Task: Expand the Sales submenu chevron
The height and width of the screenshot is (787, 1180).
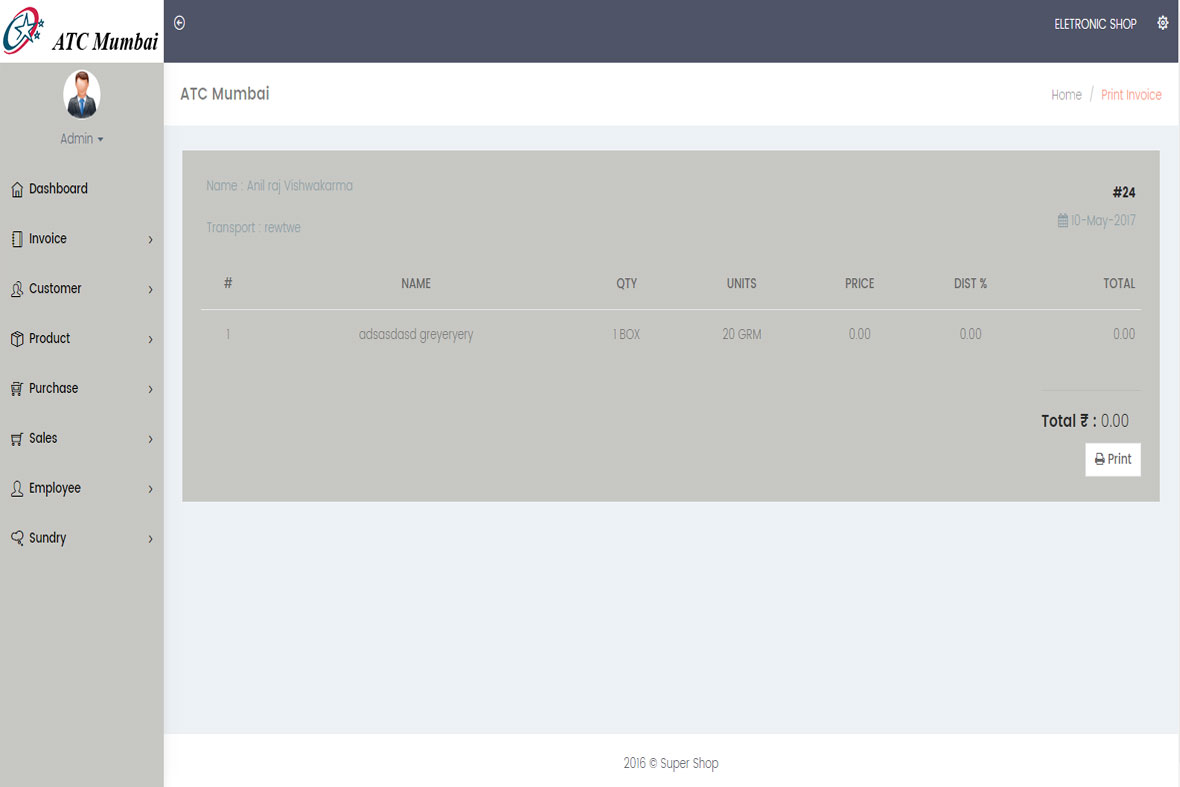Action: [x=150, y=439]
